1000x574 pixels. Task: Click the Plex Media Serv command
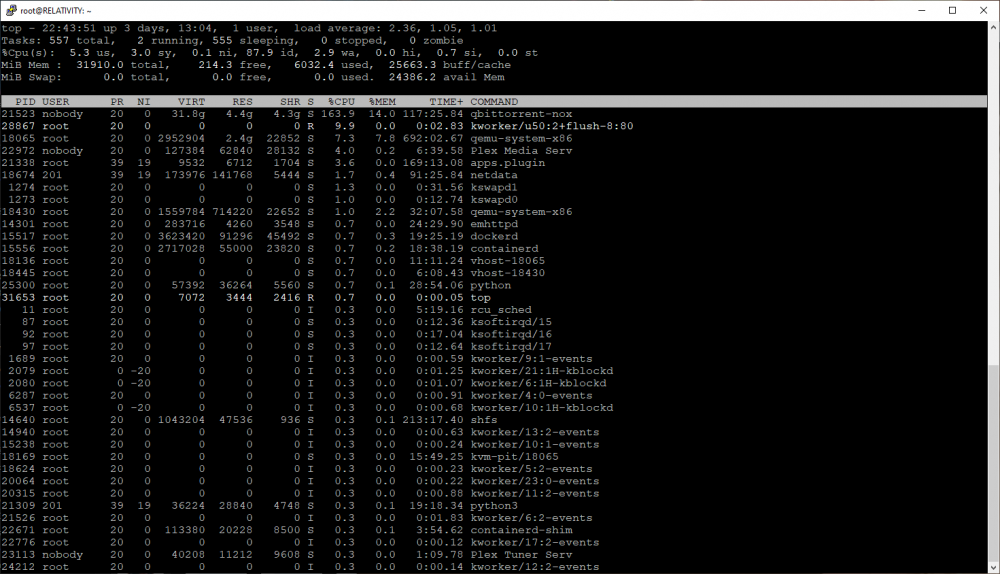[x=521, y=151]
